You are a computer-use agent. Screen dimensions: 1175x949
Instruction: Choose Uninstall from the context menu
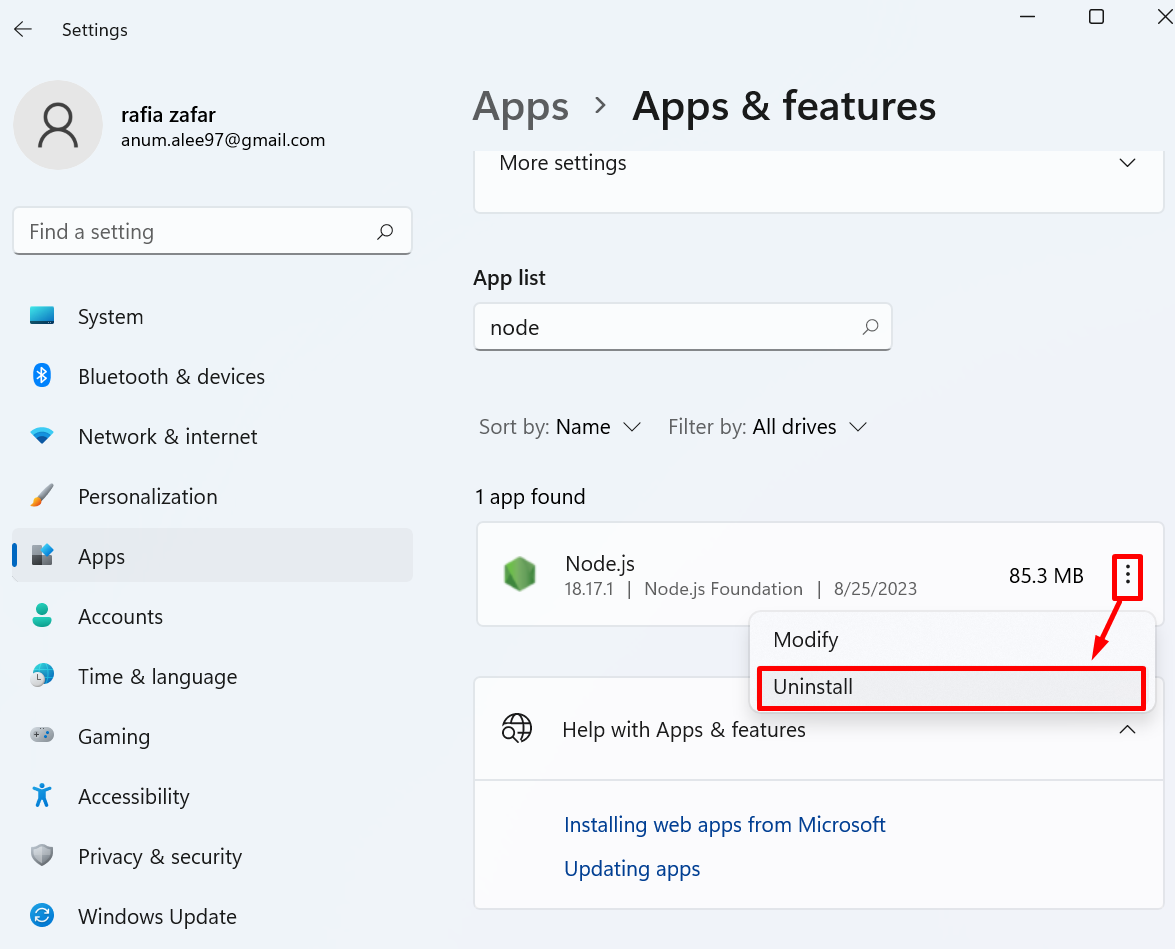pos(952,687)
